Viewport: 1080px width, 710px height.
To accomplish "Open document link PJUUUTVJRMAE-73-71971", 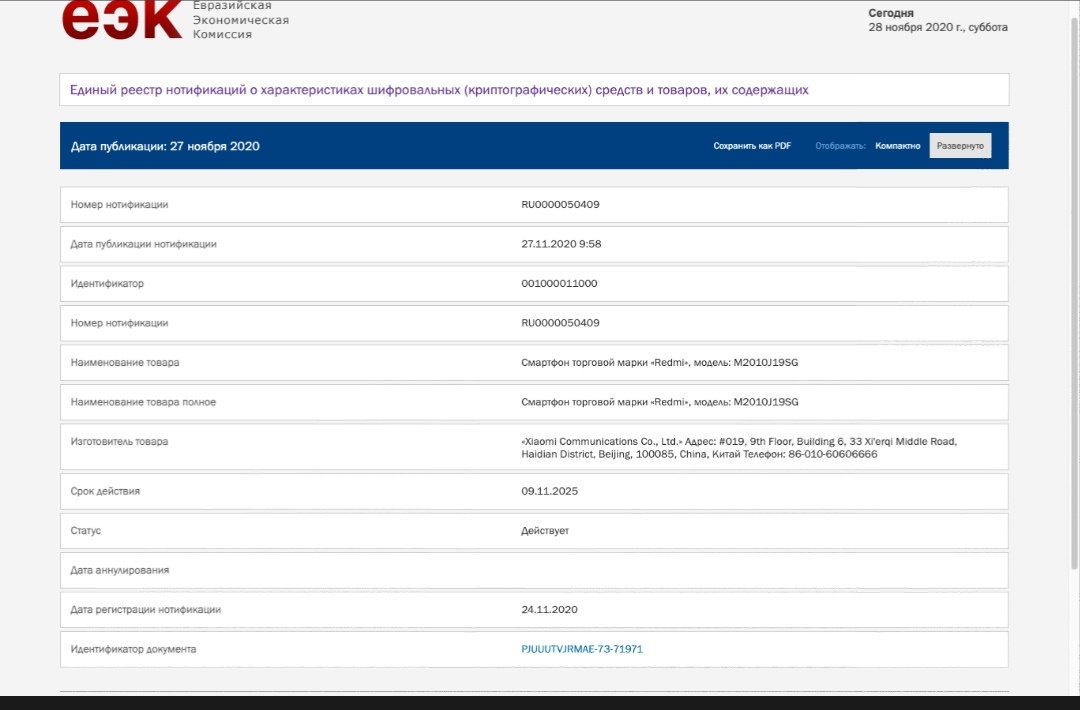I will coord(581,649).
